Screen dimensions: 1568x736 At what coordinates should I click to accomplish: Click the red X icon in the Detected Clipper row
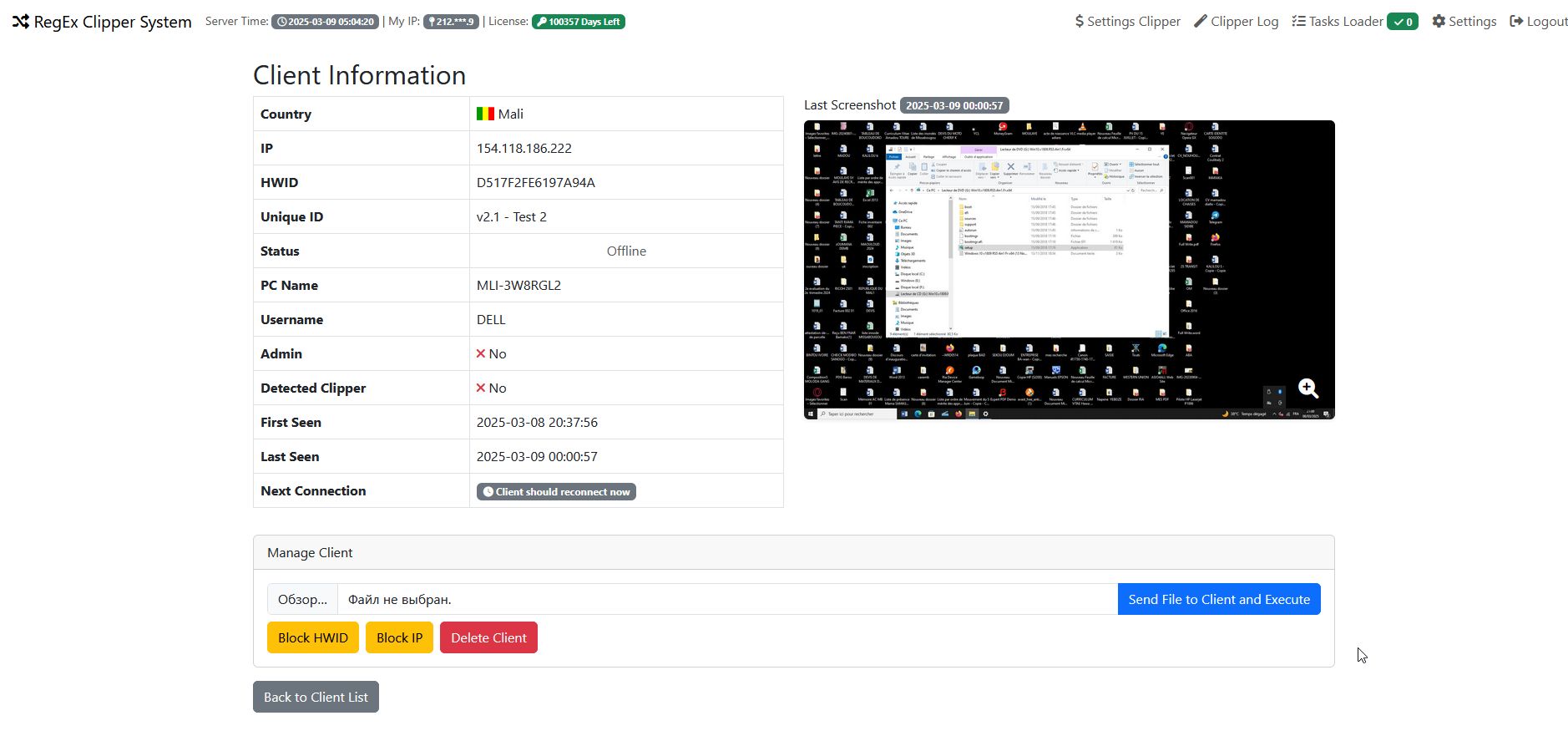pos(481,388)
